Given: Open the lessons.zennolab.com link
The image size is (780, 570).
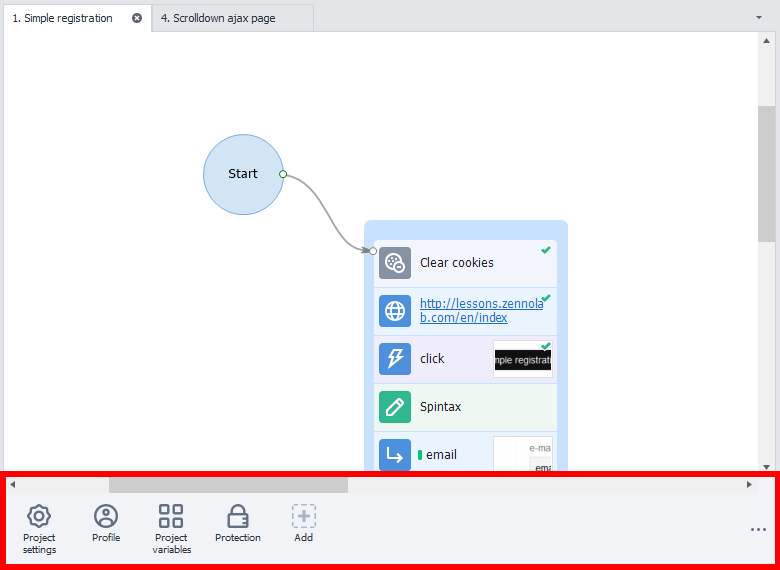Looking at the screenshot, I should [463, 311].
